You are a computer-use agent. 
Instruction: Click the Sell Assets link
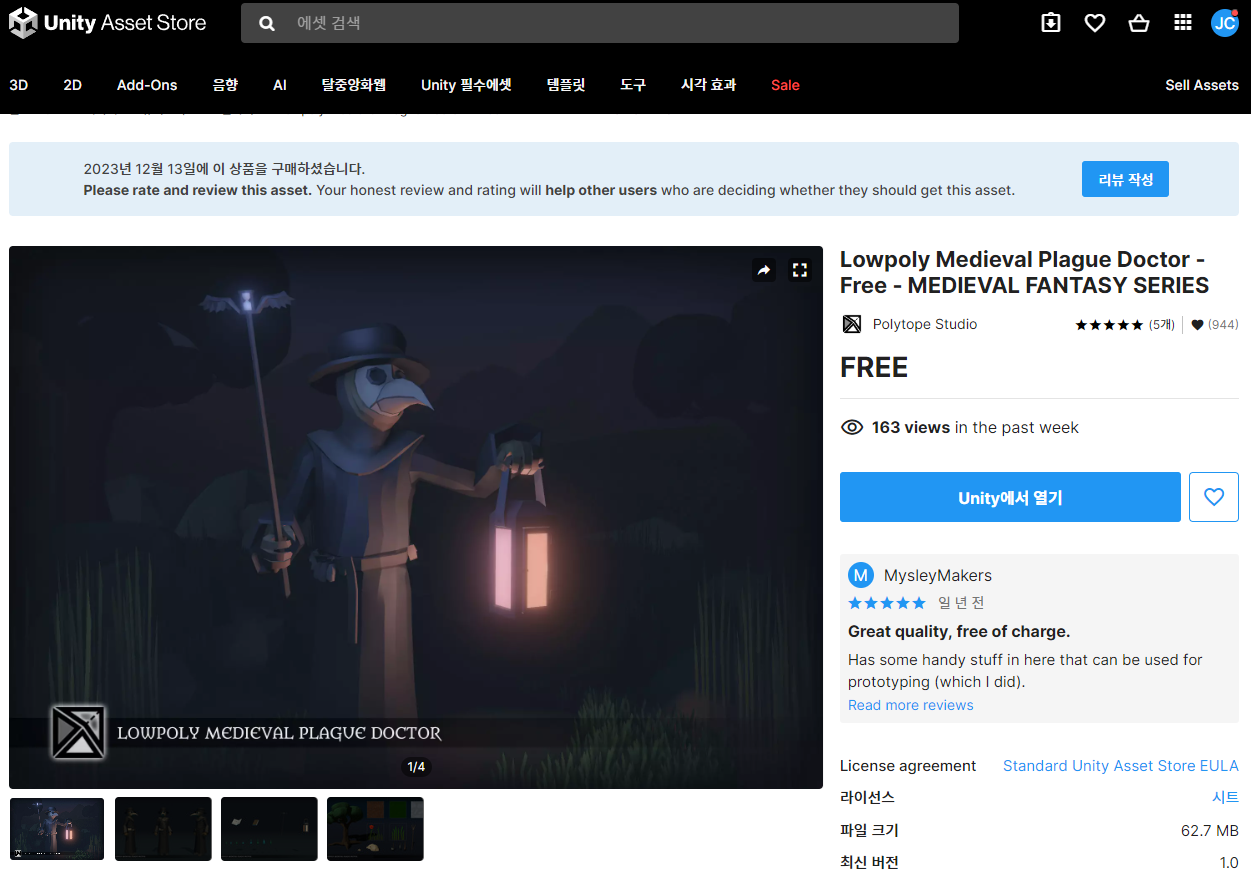[1202, 85]
